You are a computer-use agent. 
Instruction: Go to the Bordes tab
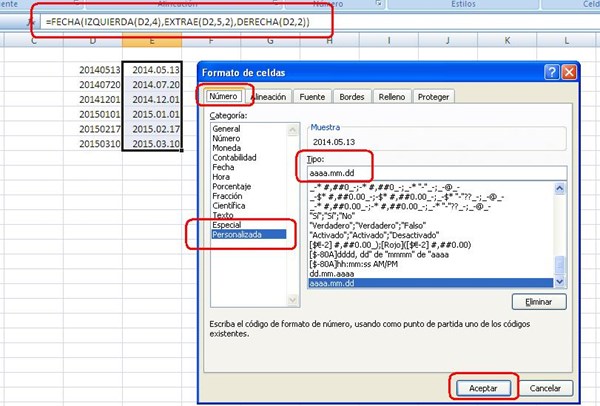click(x=350, y=96)
